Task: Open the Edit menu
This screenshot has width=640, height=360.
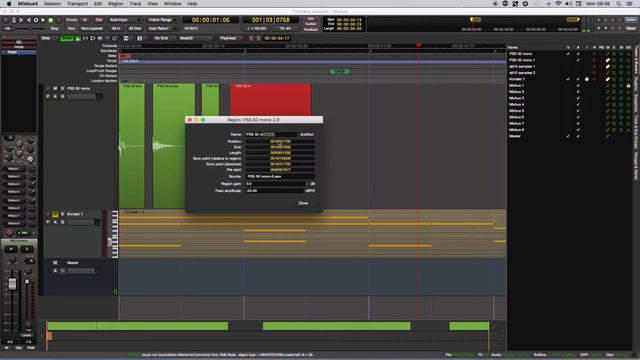Action: [x=98, y=4]
